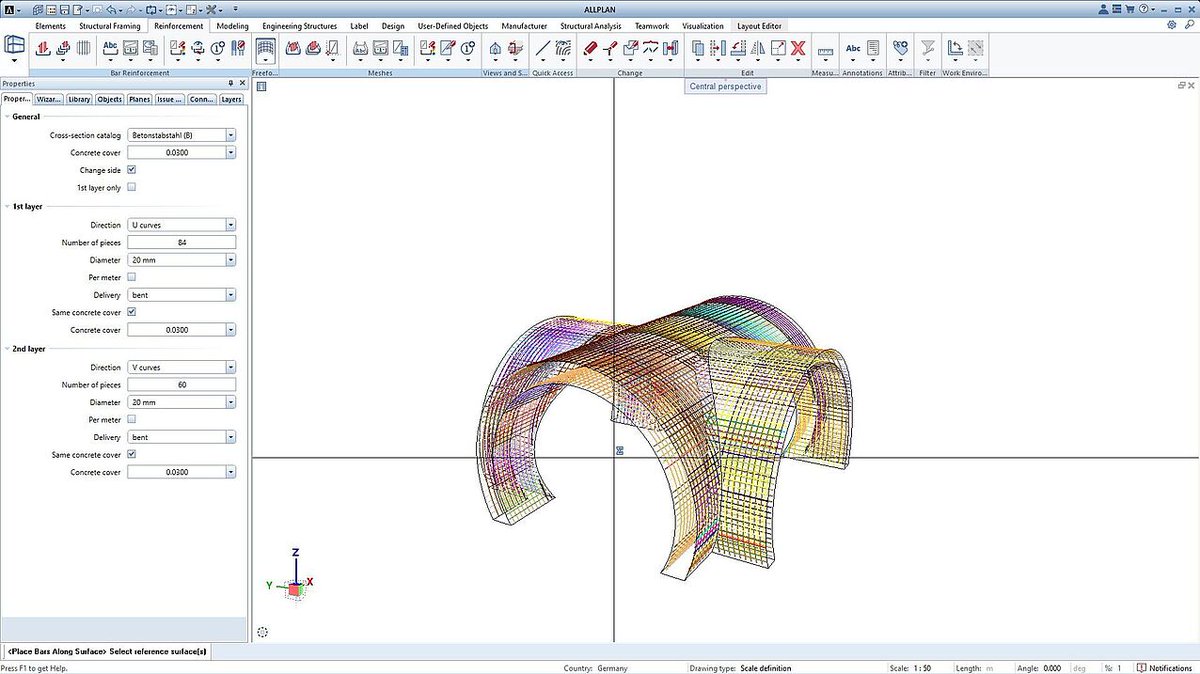Click the copy icon in Edit group
The height and width of the screenshot is (674, 1200).
pyautogui.click(x=698, y=47)
